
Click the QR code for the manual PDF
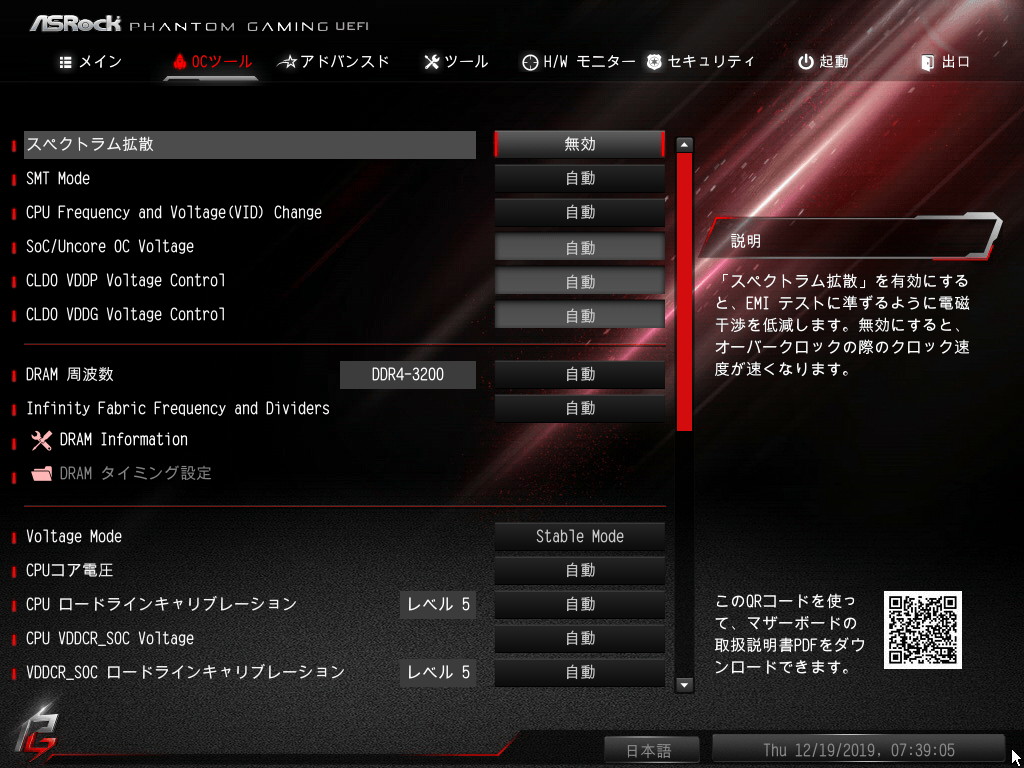tap(923, 630)
